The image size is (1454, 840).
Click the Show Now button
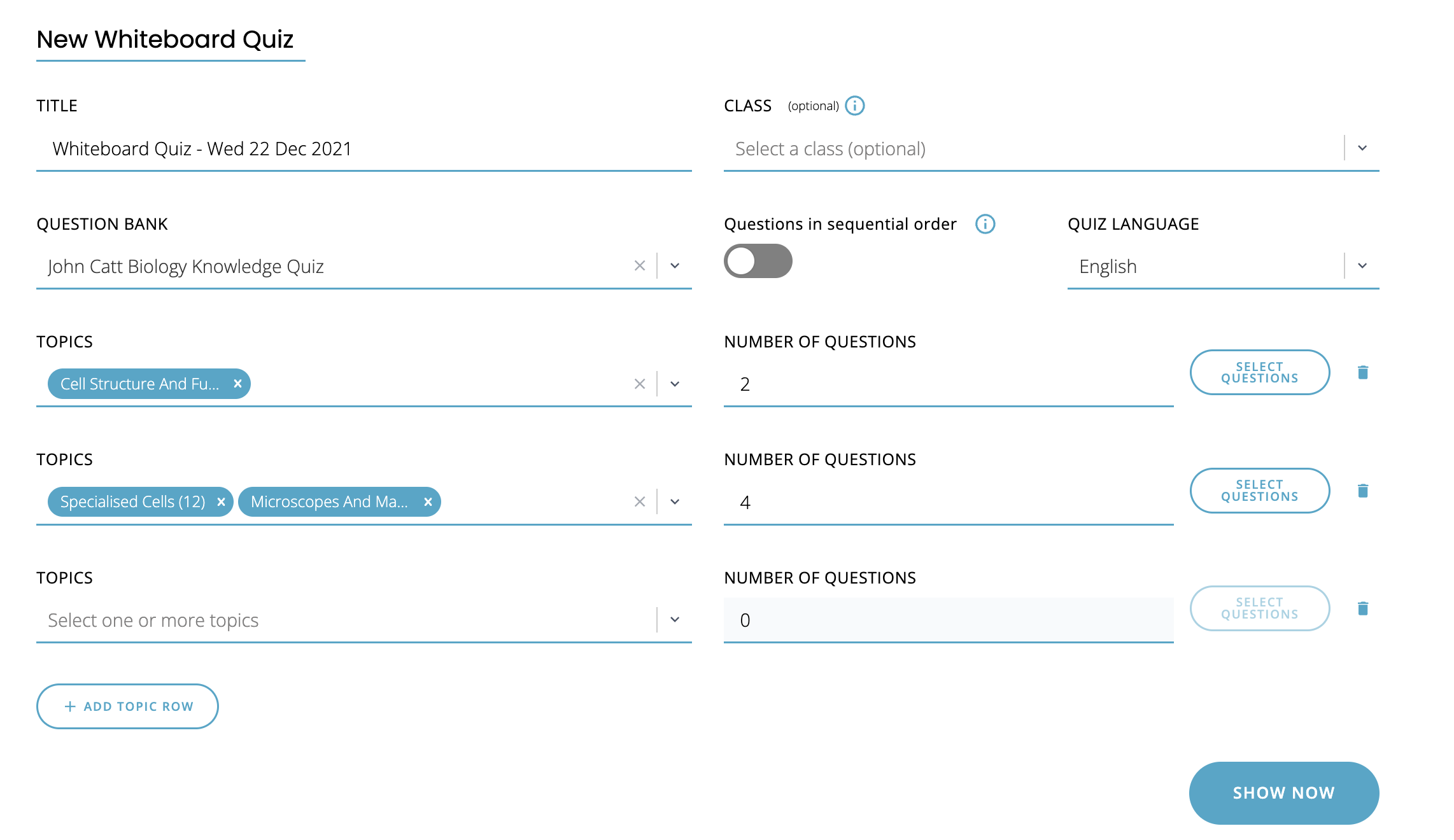pyautogui.click(x=1284, y=793)
